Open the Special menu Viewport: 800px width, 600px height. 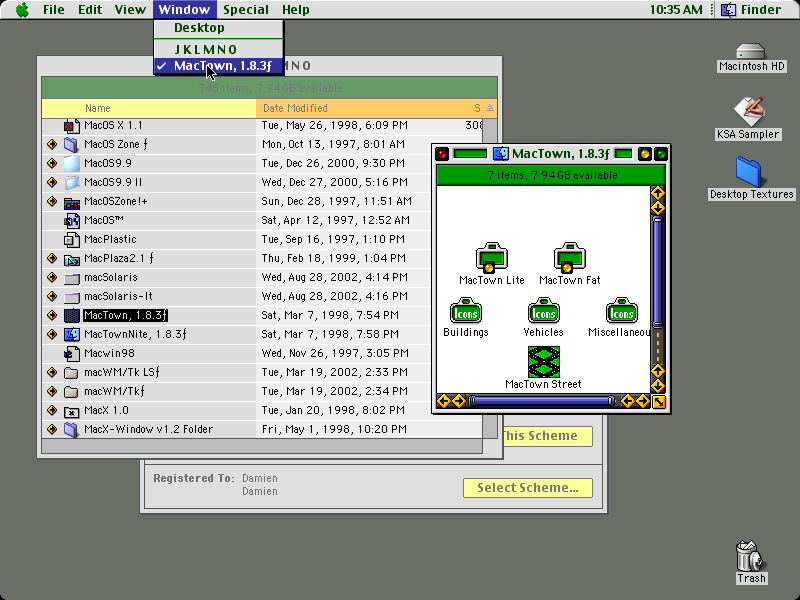[x=245, y=10]
